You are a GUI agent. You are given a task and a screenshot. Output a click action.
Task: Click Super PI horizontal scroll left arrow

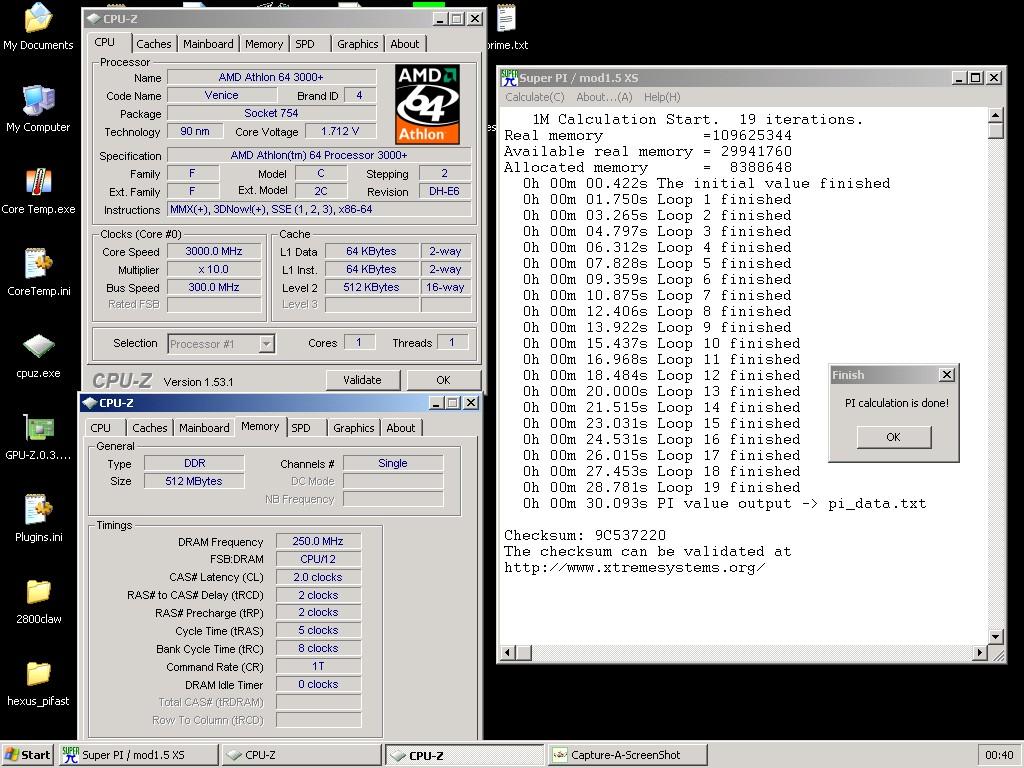pyautogui.click(x=509, y=652)
